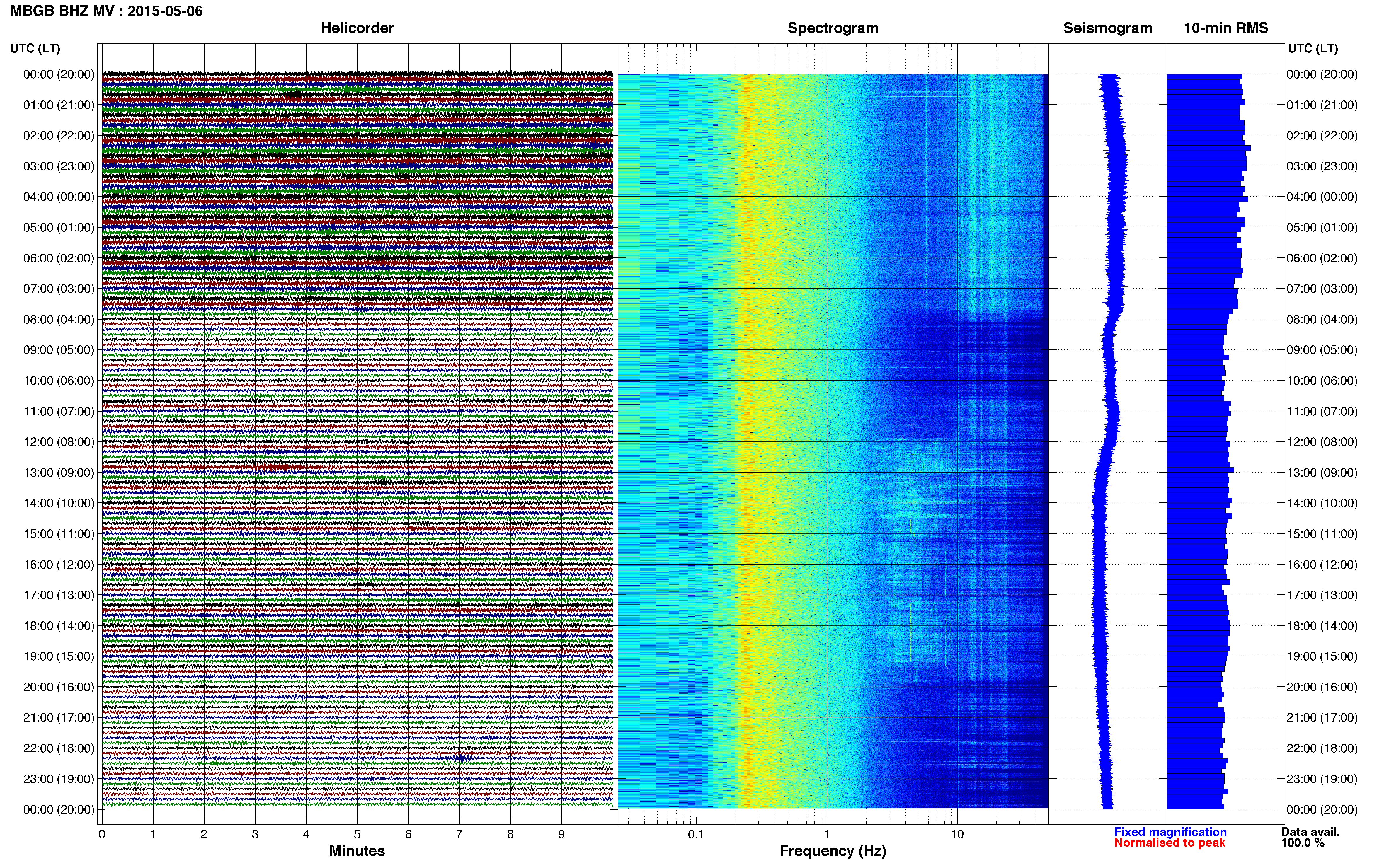Click the 'Spectrogram' panel heading
This screenshot has height=868, width=1389.
click(x=833, y=28)
